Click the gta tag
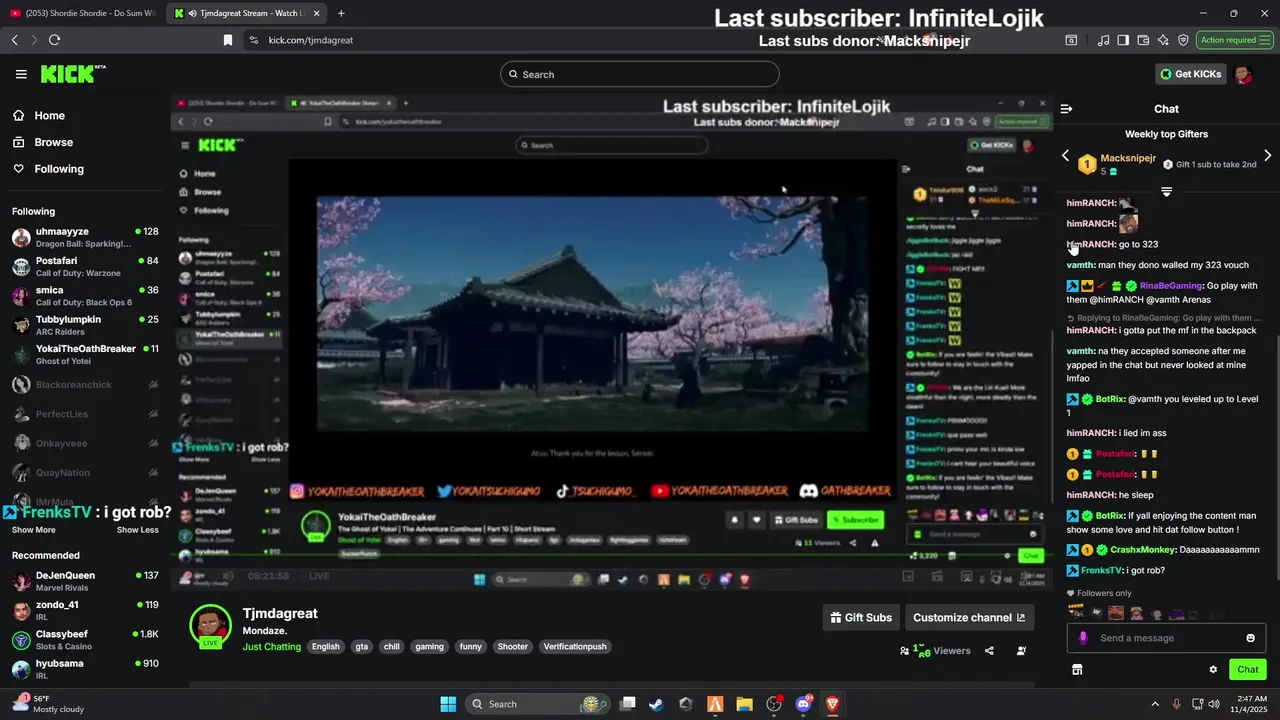The width and height of the screenshot is (1280, 720). click(x=361, y=647)
